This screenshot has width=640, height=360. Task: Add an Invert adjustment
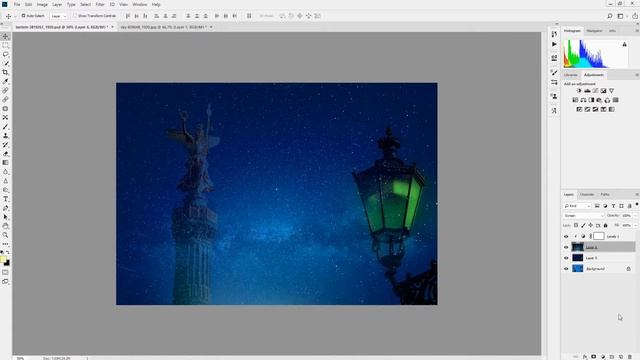point(579,109)
